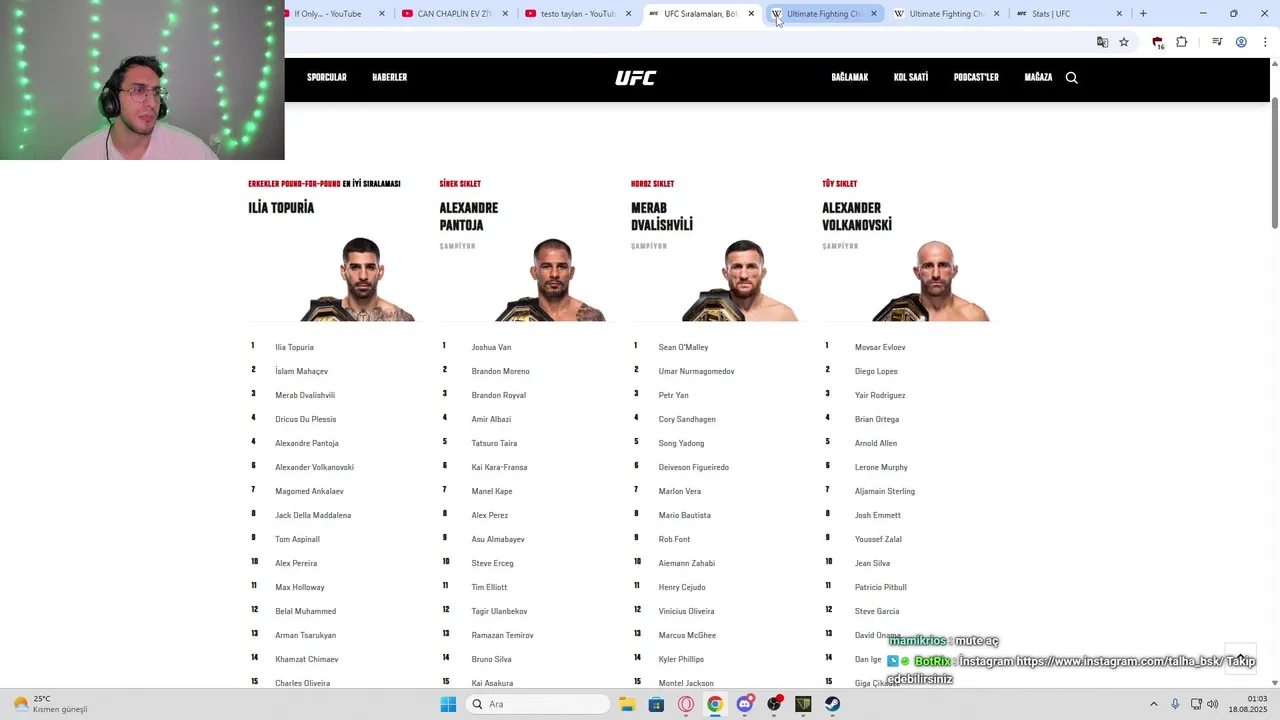Open Cory Sandhagen ranking link
The image size is (1280, 720).
click(x=687, y=419)
